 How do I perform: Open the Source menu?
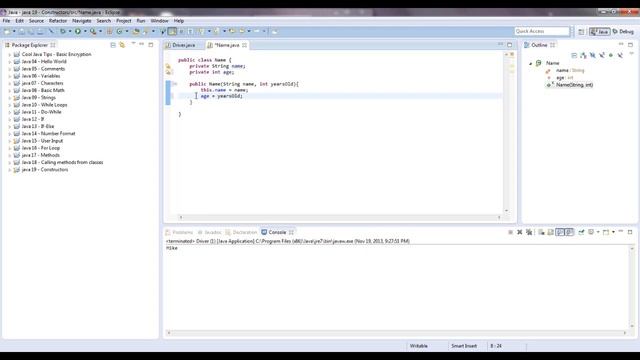coord(36,21)
